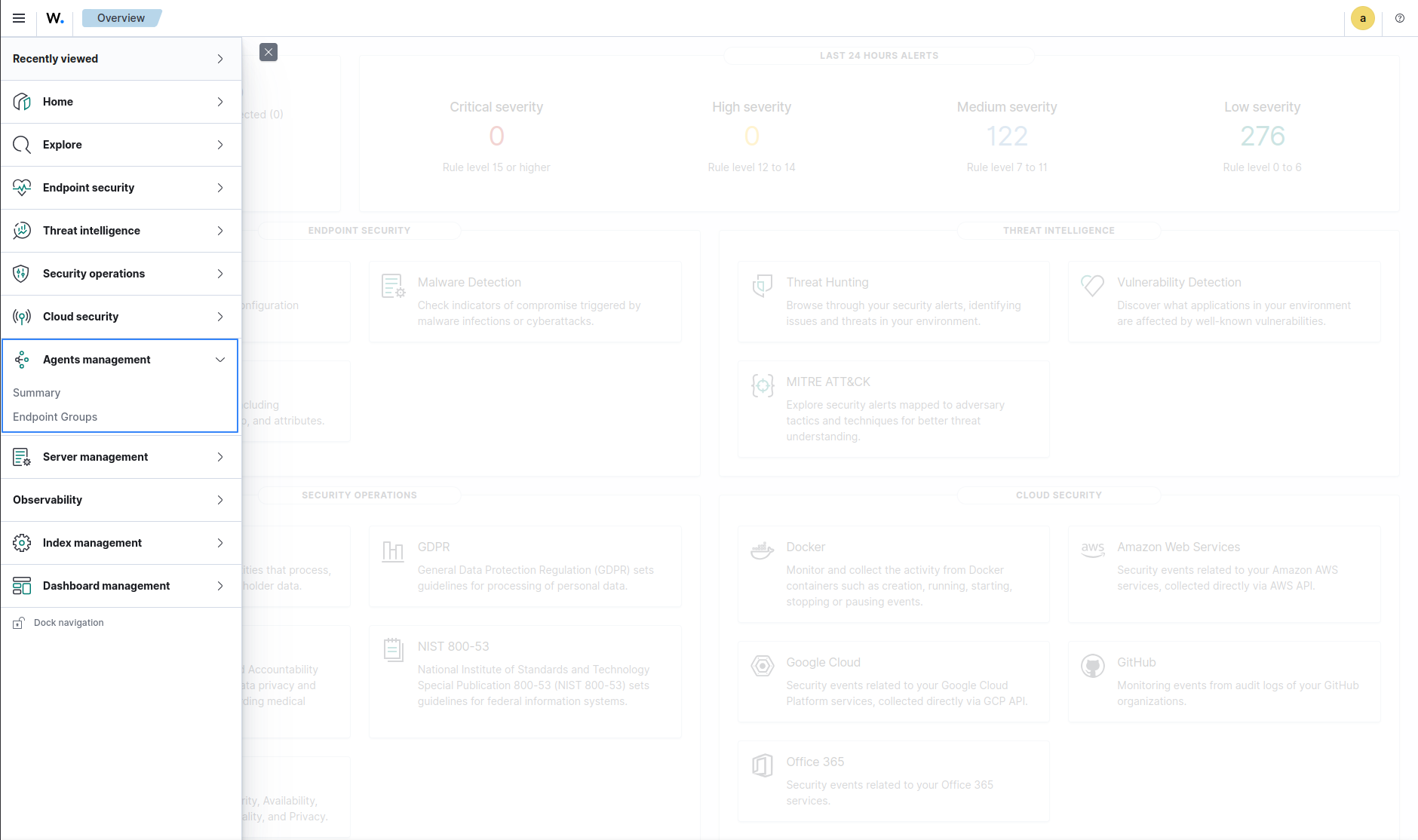The height and width of the screenshot is (840, 1418).
Task: Switch to the Overview tab
Action: point(121,17)
